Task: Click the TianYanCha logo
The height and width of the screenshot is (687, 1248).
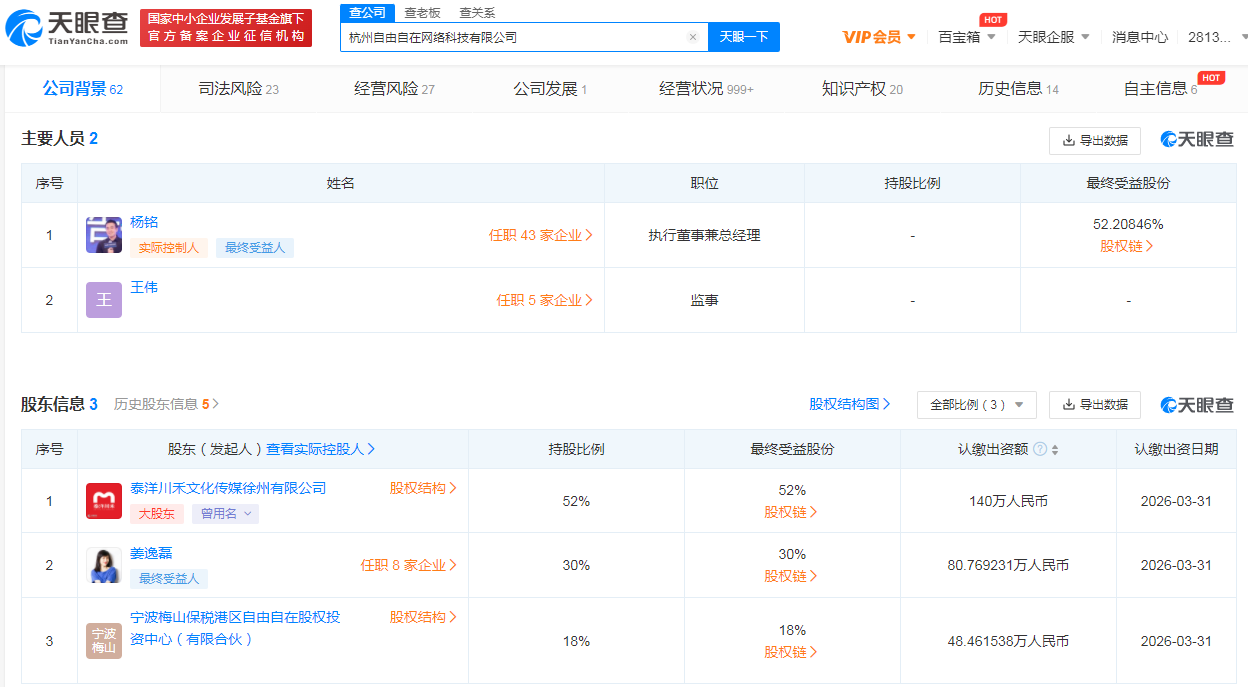Action: tap(67, 28)
